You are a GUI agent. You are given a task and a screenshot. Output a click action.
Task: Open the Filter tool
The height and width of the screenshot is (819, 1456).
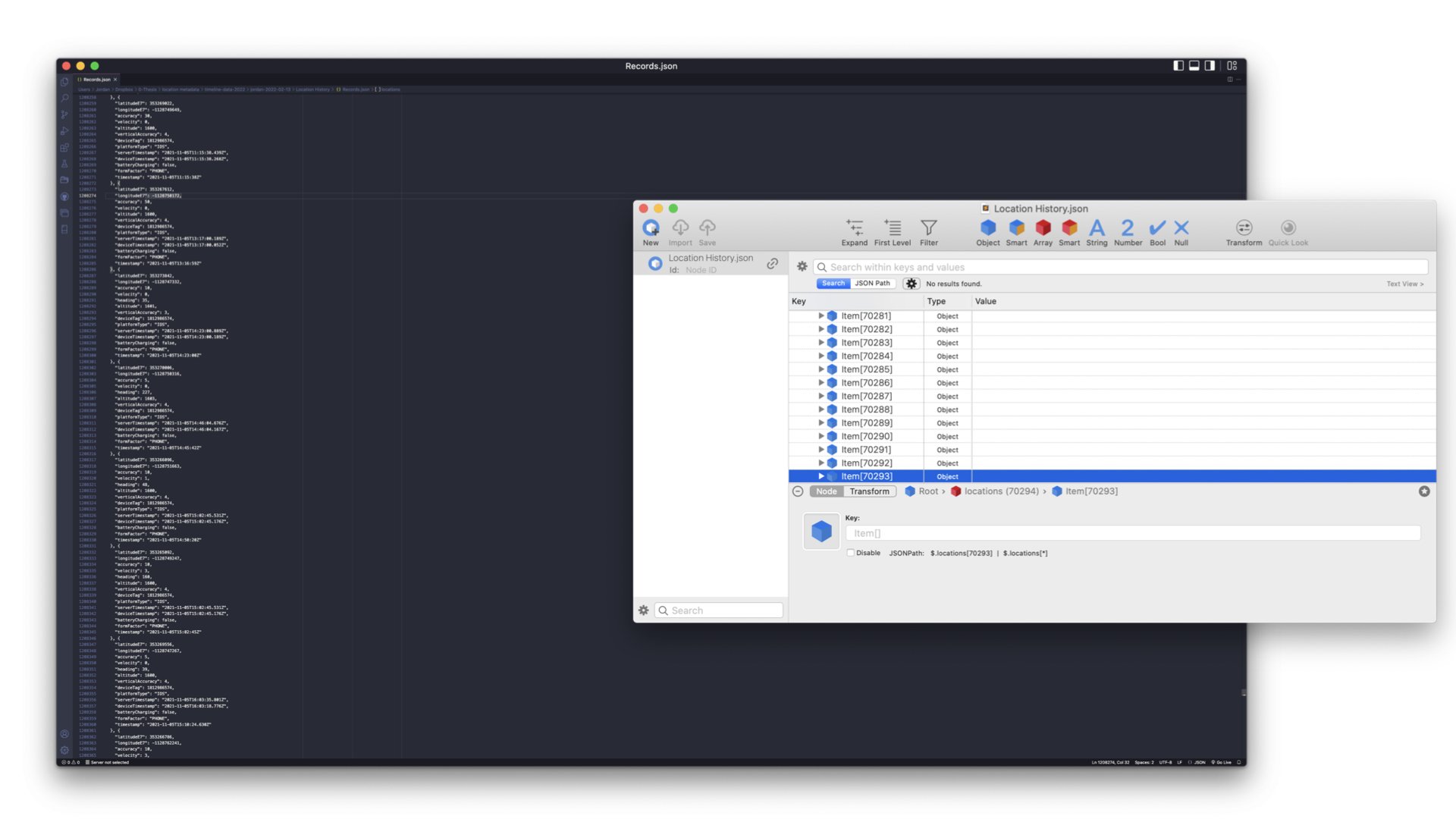(928, 228)
